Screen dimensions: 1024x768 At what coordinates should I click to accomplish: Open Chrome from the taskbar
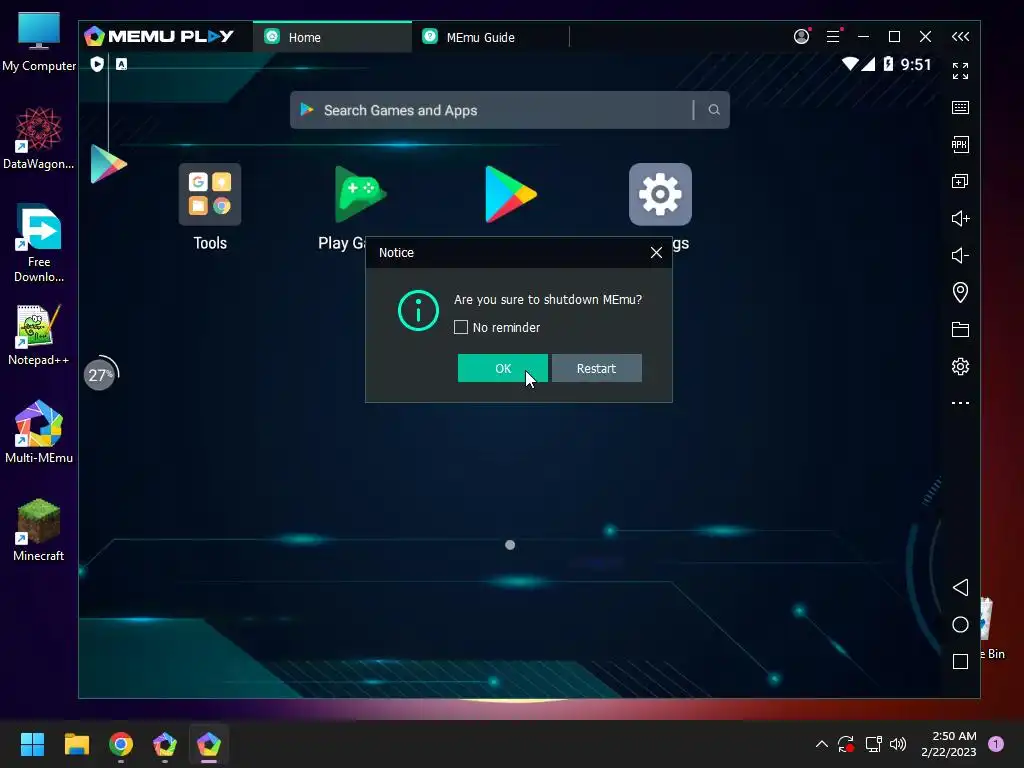(121, 744)
